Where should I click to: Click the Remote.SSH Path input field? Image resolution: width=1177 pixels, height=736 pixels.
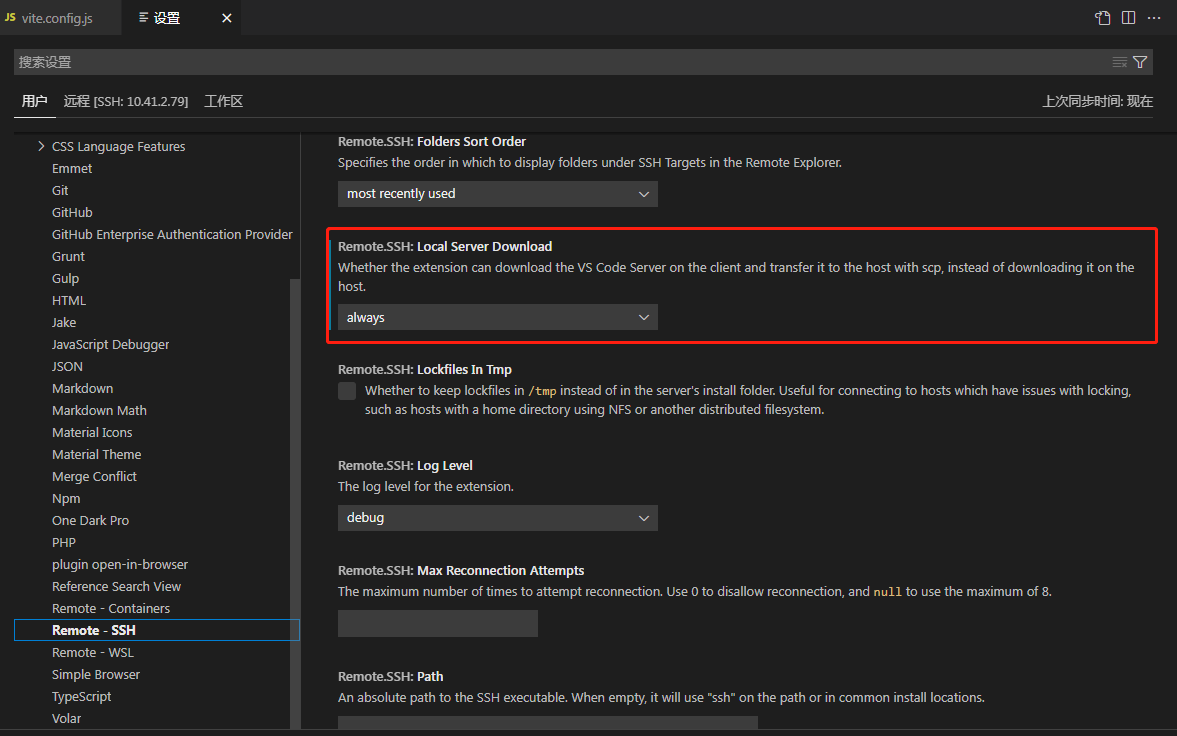coord(546,721)
